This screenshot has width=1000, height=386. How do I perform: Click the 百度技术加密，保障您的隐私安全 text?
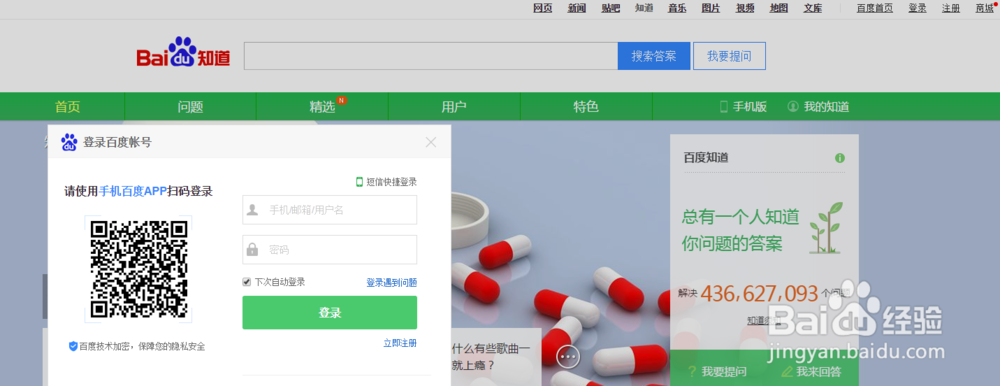tap(142, 346)
